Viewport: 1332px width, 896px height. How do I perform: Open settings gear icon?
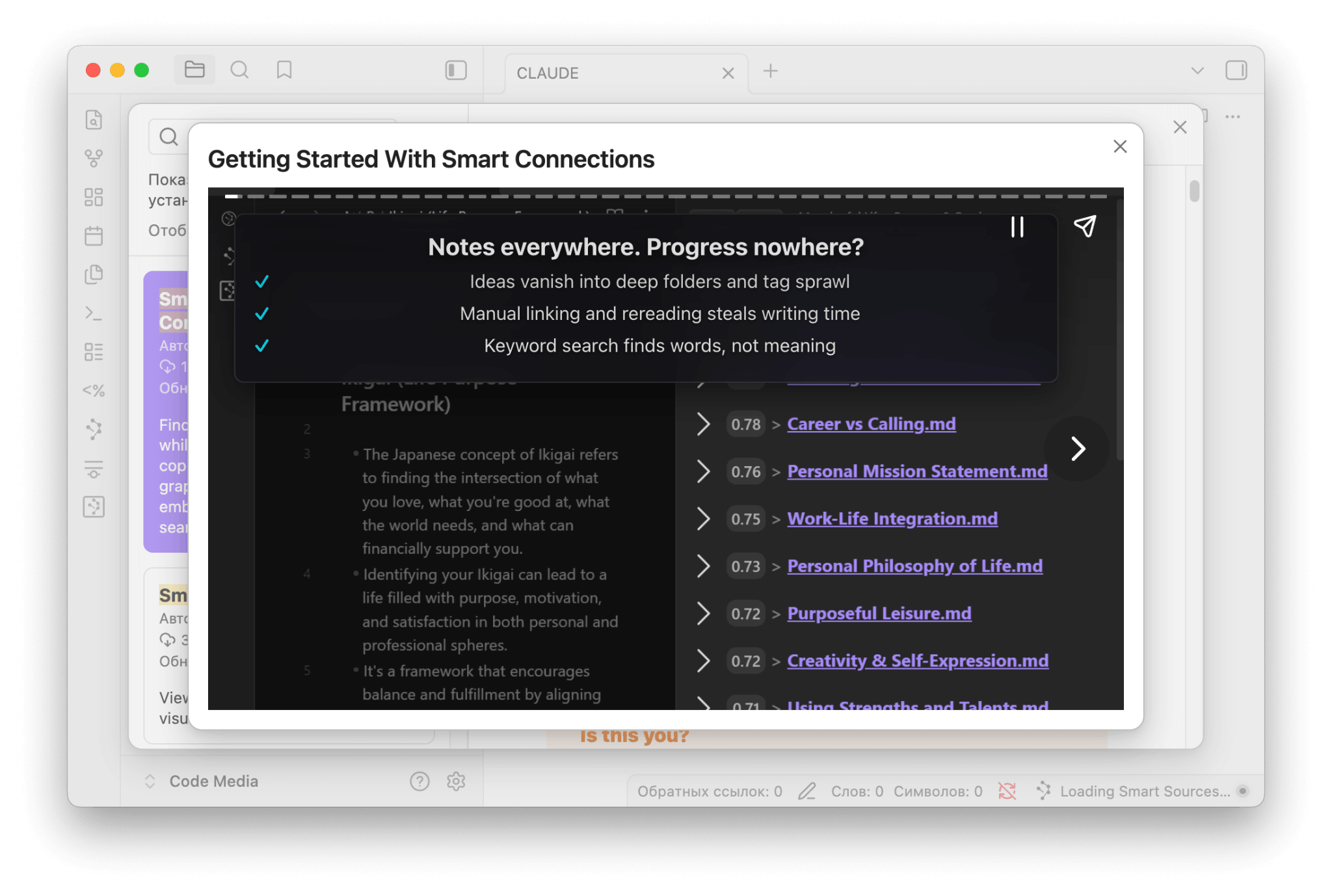tap(456, 781)
